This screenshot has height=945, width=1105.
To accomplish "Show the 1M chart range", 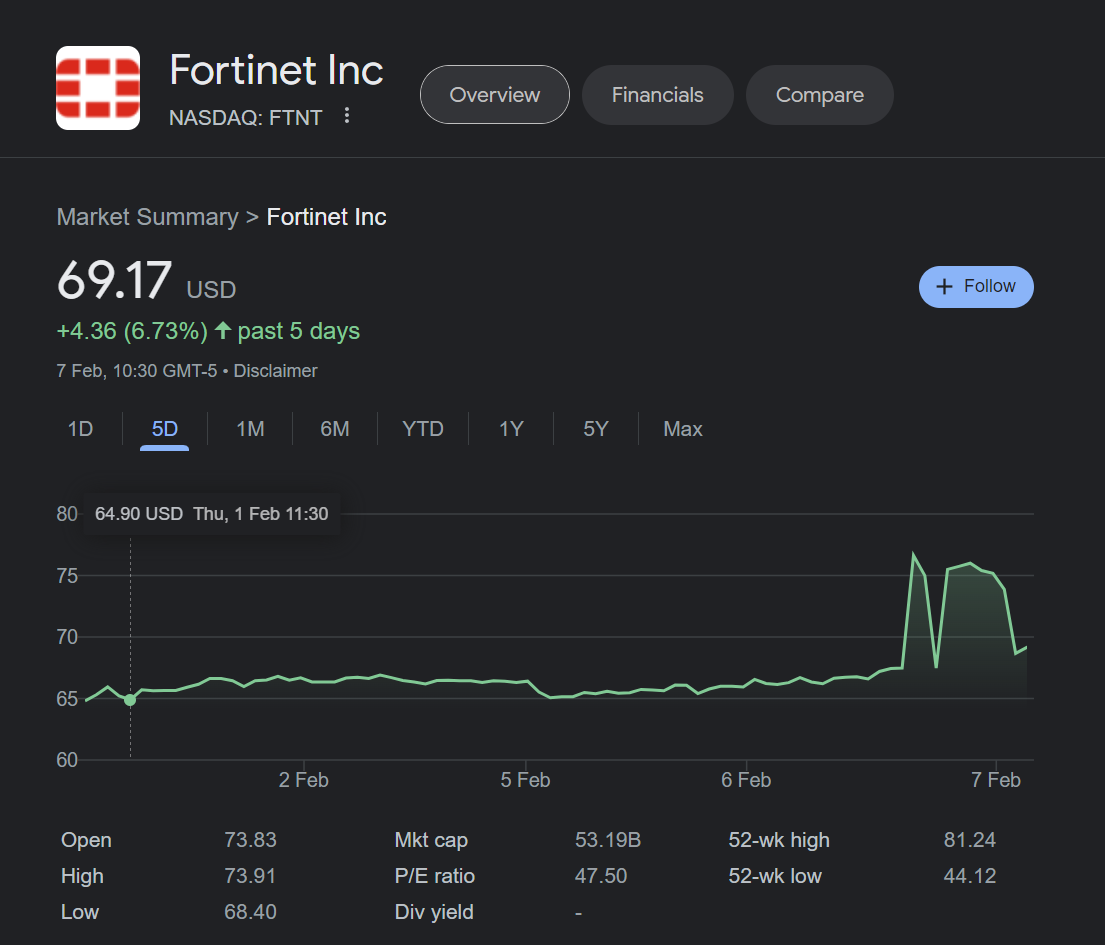I will pyautogui.click(x=250, y=429).
